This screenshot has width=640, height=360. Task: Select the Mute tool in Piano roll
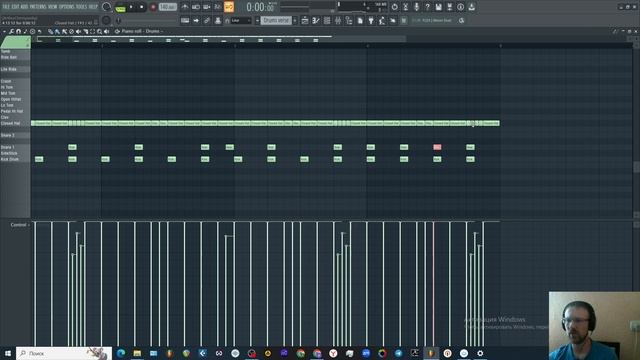78,31
